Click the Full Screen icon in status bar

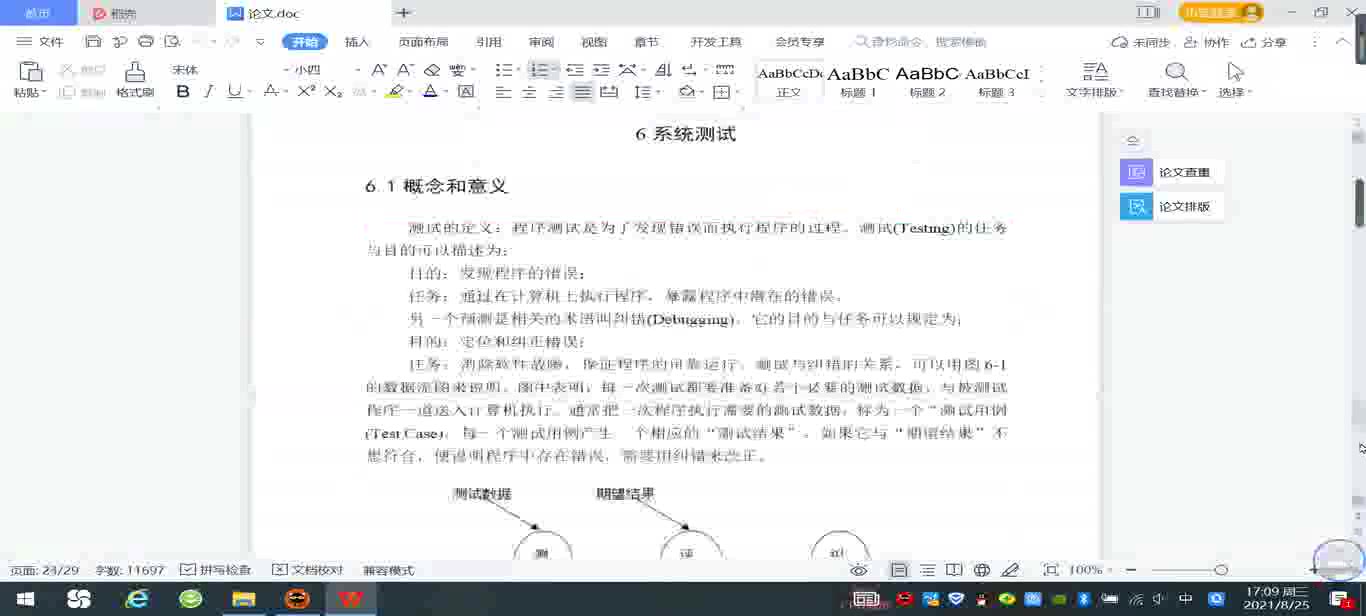1050,570
